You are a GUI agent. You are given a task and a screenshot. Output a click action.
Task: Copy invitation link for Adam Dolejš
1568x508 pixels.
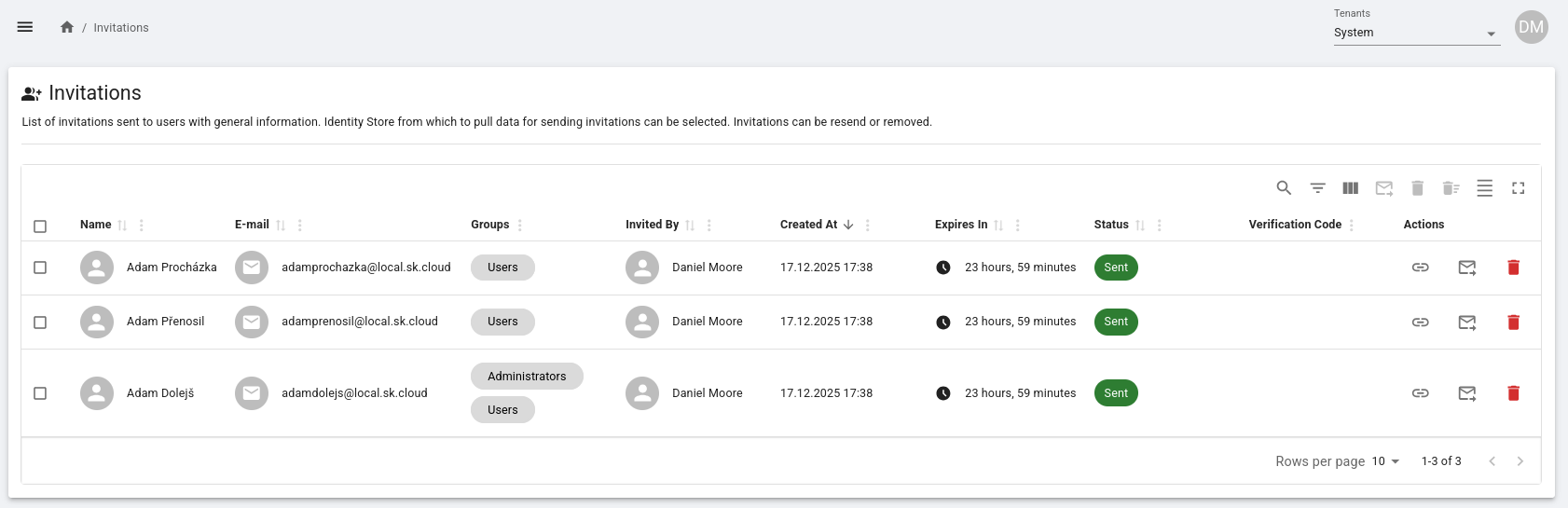click(1420, 393)
